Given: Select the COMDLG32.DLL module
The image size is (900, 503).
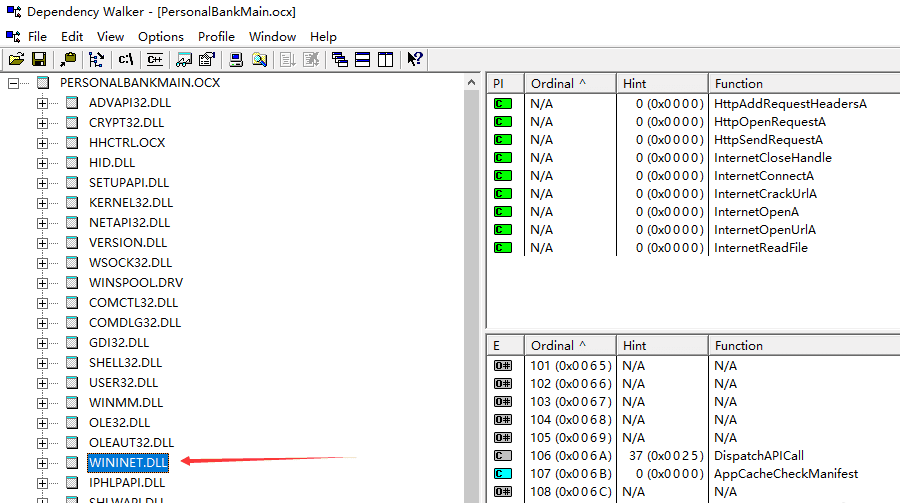Looking at the screenshot, I should (x=135, y=323).
